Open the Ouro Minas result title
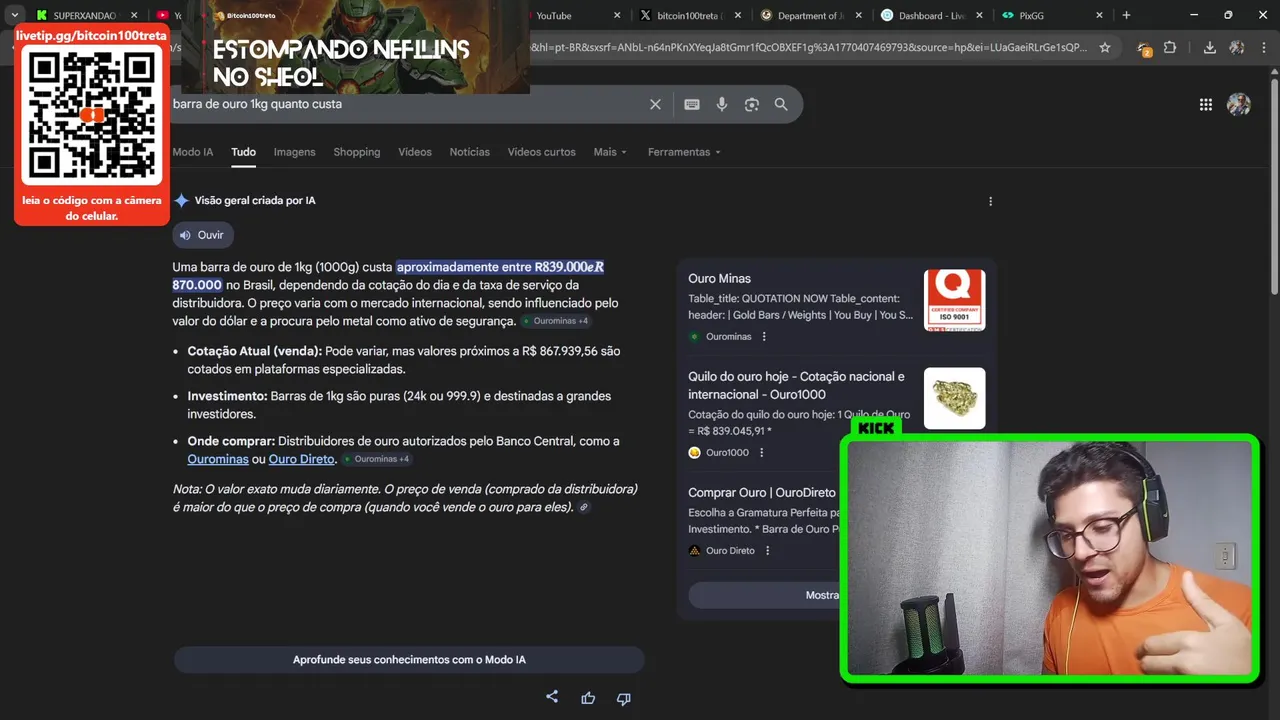The width and height of the screenshot is (1280, 720). pyautogui.click(x=719, y=278)
